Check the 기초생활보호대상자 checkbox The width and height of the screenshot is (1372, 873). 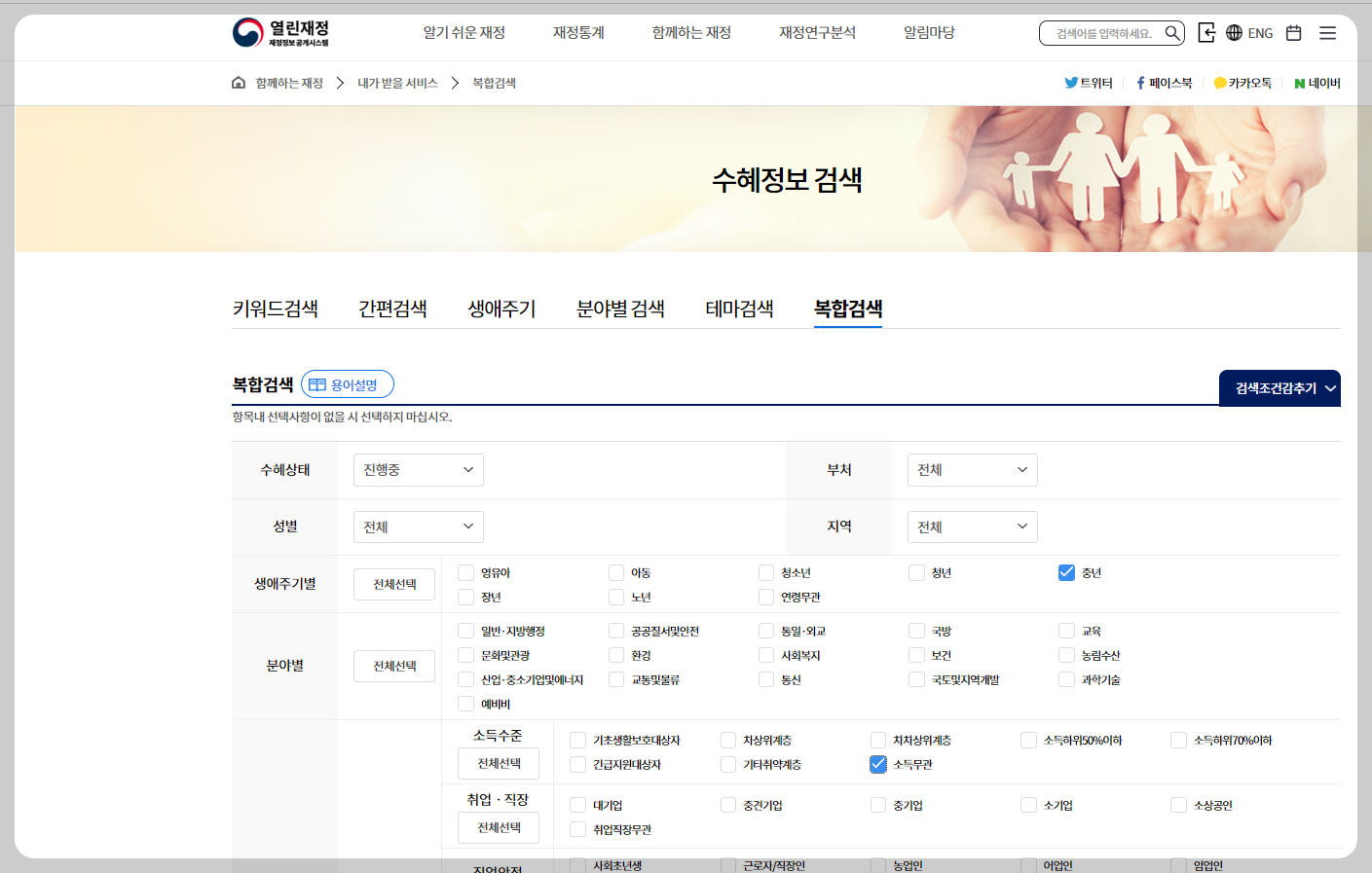pyautogui.click(x=578, y=740)
